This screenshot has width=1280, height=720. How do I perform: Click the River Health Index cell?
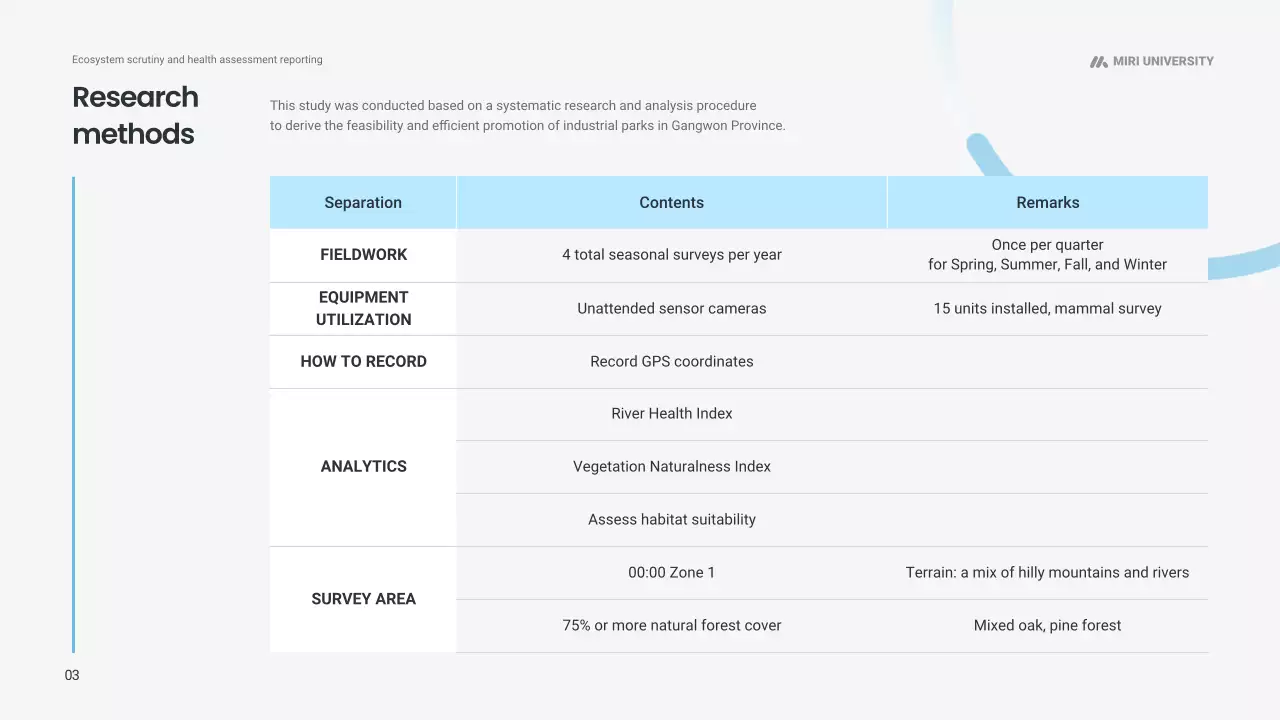click(x=671, y=414)
